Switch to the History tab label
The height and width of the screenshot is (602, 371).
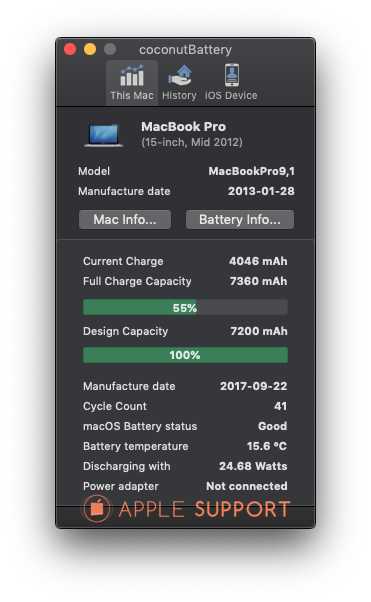click(x=179, y=95)
